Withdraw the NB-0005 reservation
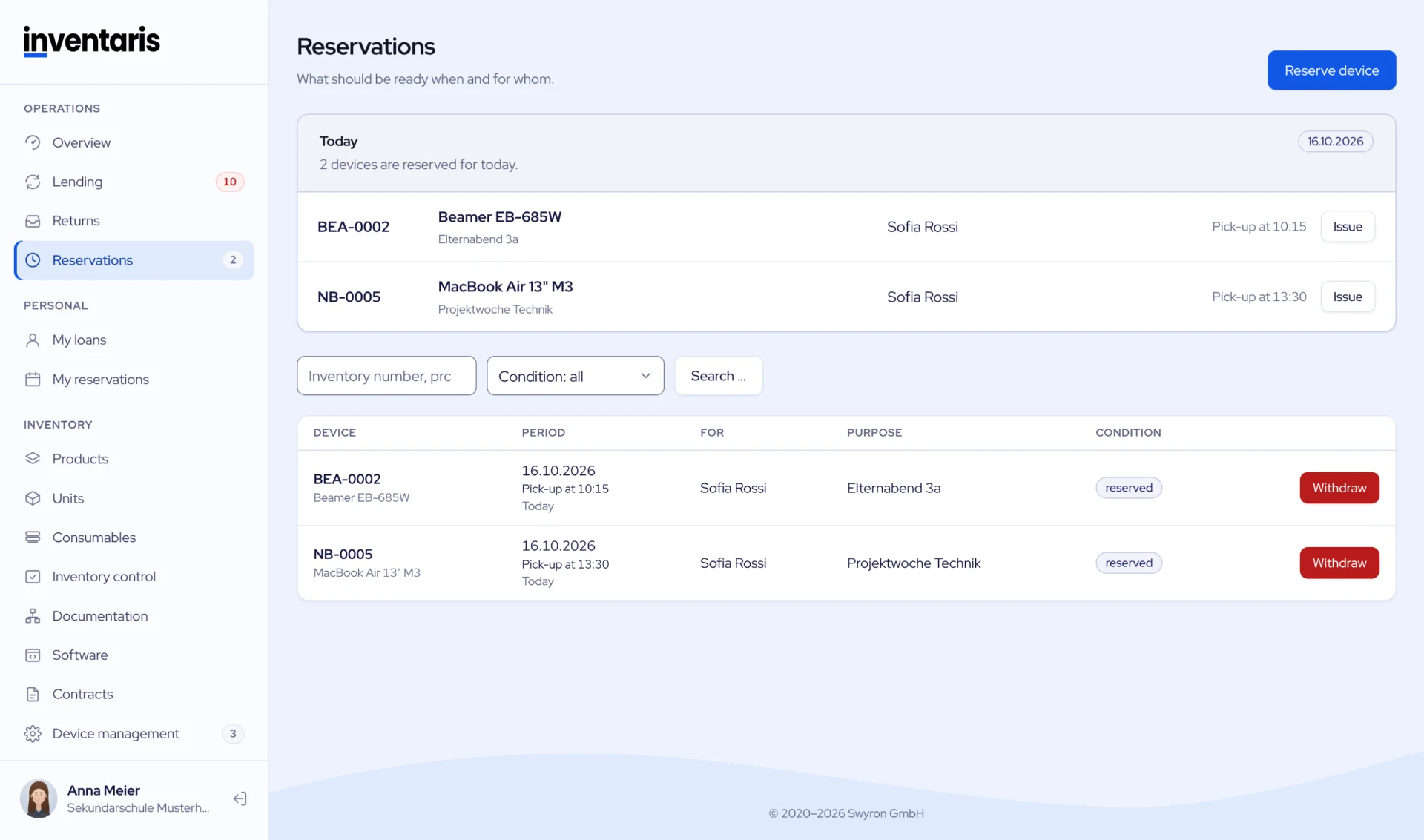This screenshot has height=840, width=1424. [1339, 563]
